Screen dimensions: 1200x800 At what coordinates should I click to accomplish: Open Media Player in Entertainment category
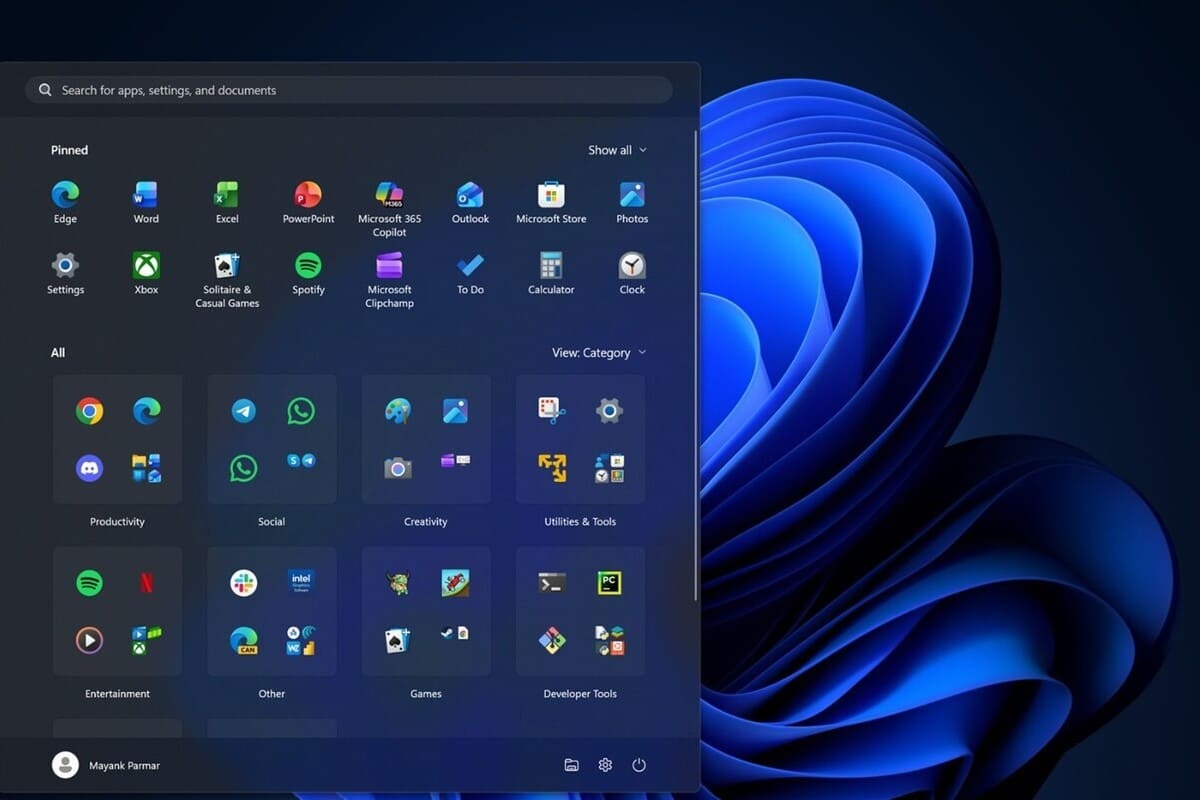89,640
